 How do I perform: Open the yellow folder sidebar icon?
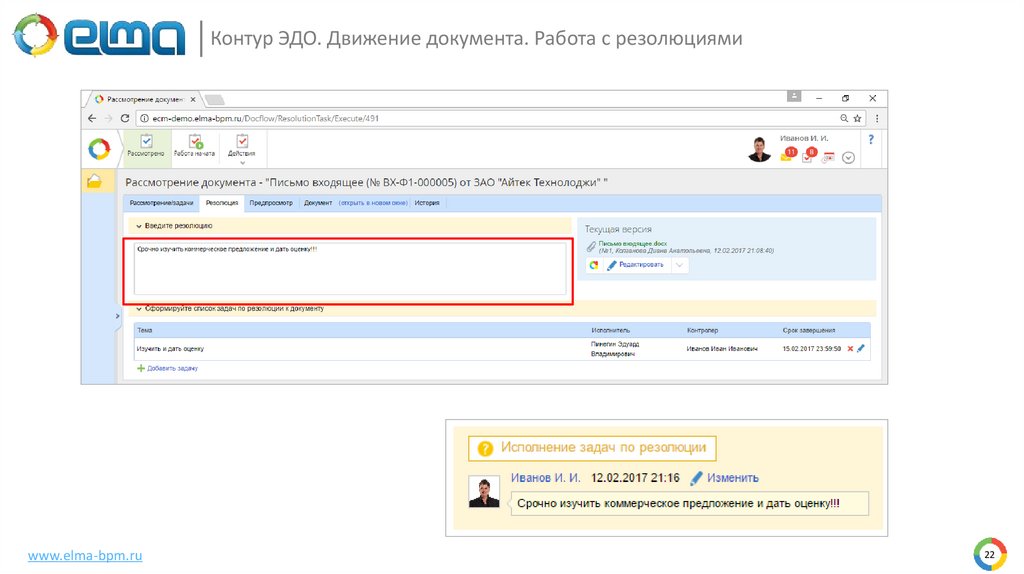pyautogui.click(x=94, y=181)
